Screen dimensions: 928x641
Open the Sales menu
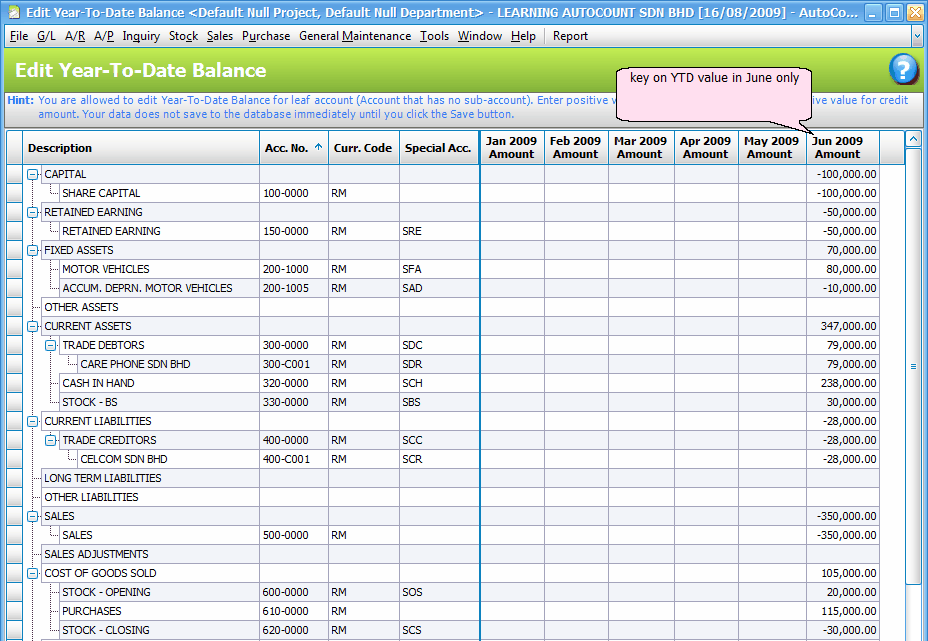click(x=220, y=36)
